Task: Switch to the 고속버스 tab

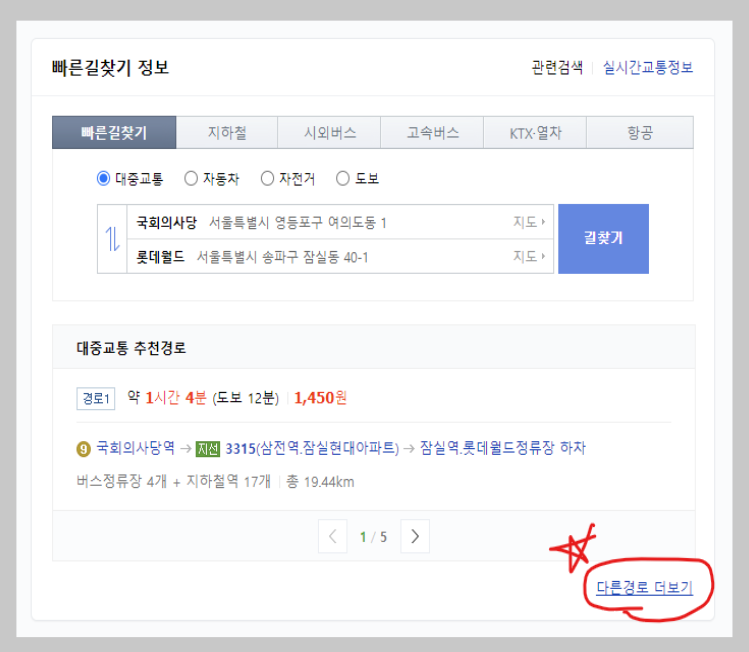Action: (x=432, y=132)
